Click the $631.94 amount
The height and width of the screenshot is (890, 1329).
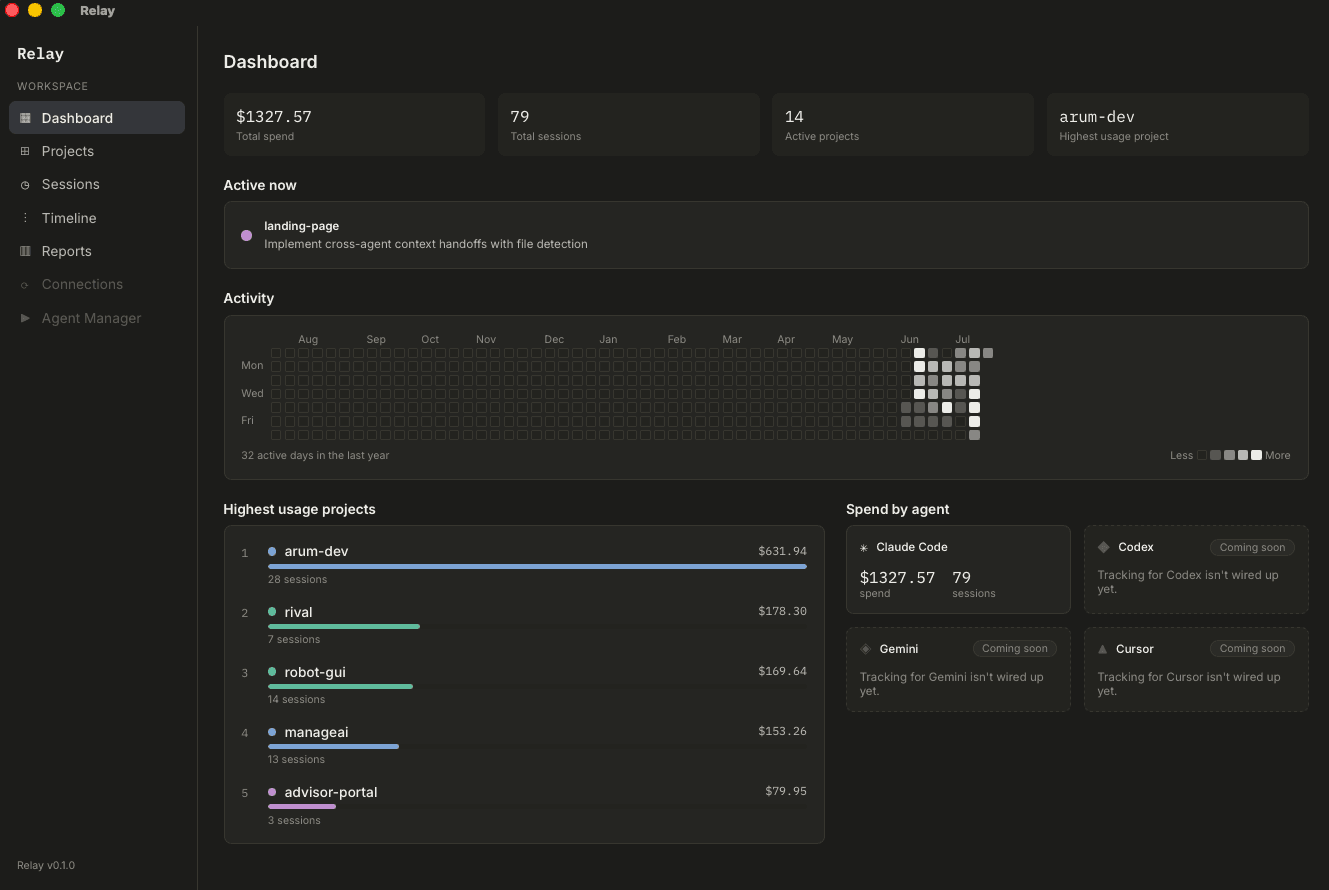(782, 551)
